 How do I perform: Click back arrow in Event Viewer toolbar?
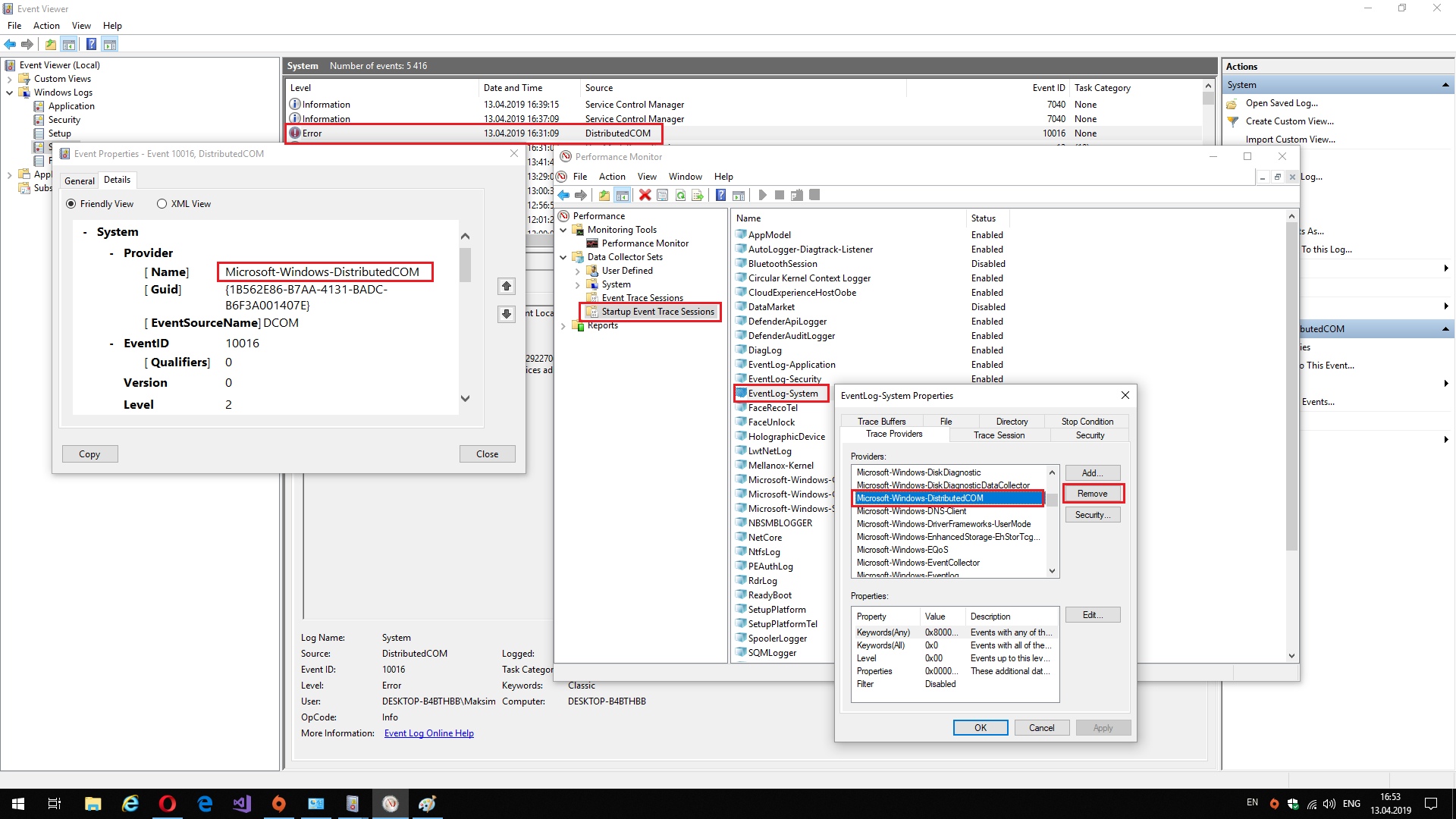pos(11,44)
